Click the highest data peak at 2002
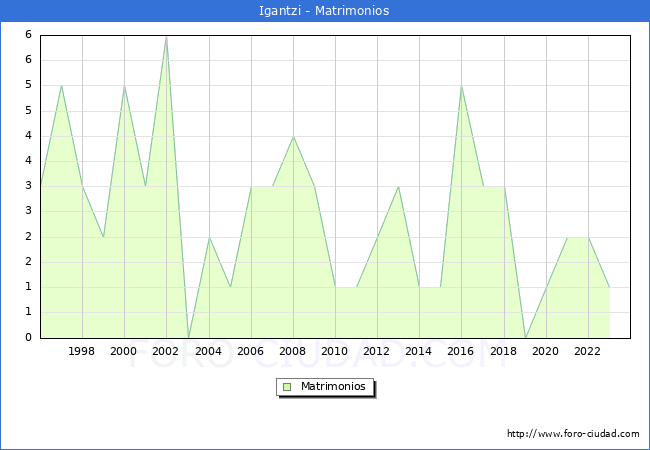Image resolution: width=650 pixels, height=450 pixels. click(166, 37)
